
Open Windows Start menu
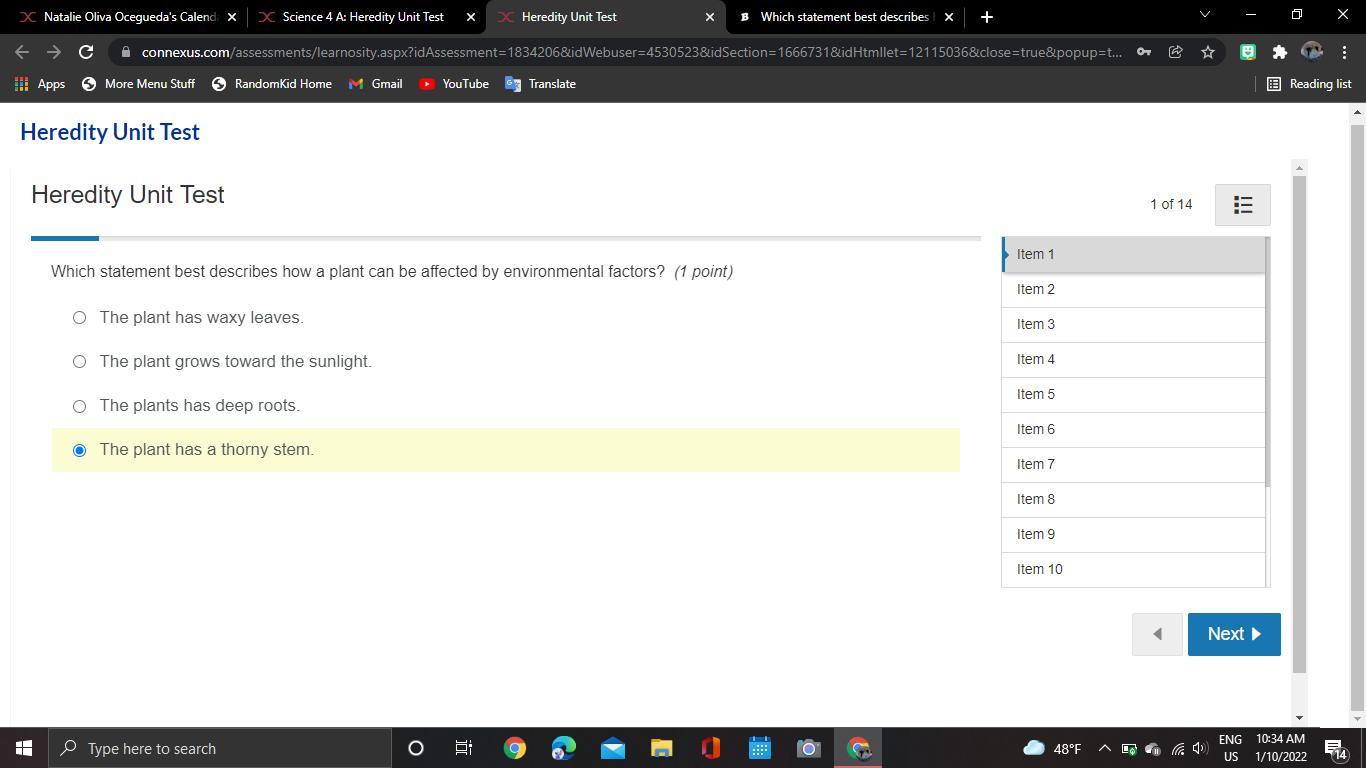[24, 748]
